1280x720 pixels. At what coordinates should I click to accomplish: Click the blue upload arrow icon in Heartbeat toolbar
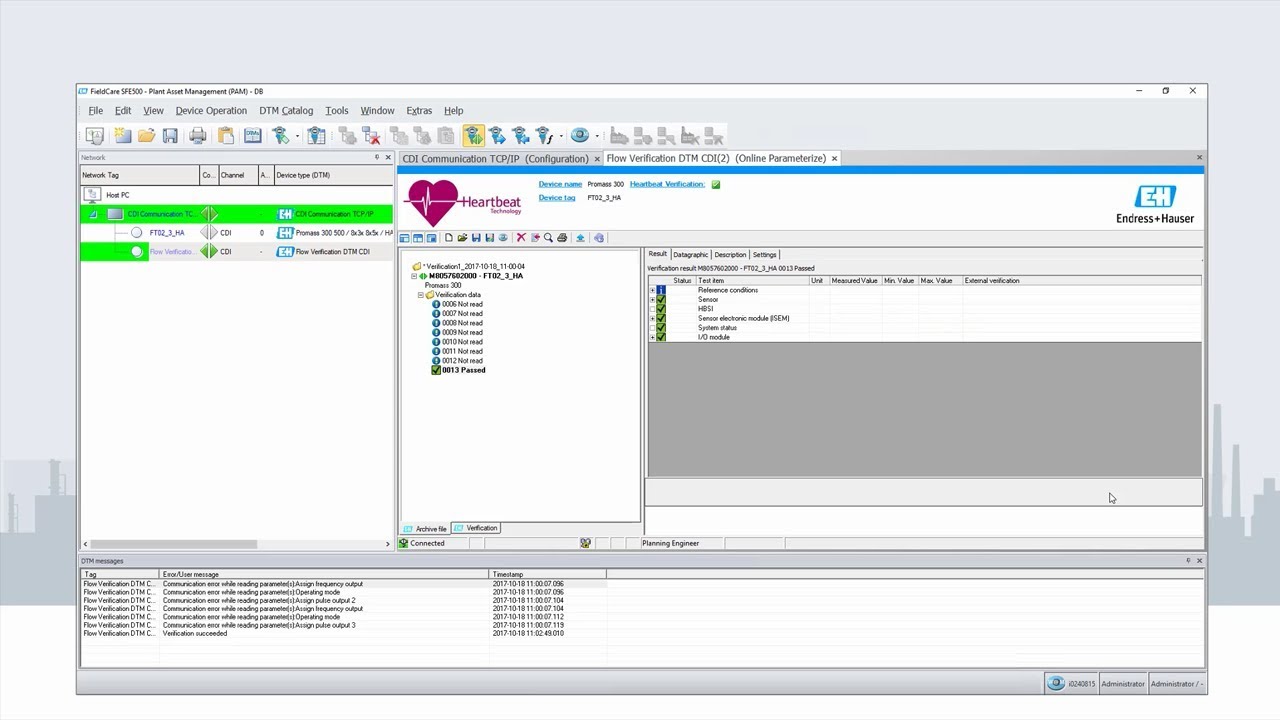580,238
